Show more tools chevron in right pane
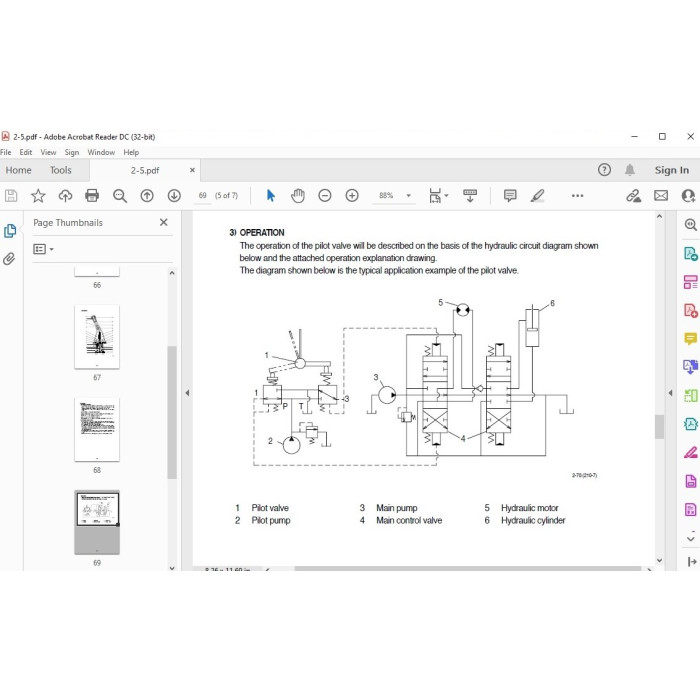 pos(690,538)
